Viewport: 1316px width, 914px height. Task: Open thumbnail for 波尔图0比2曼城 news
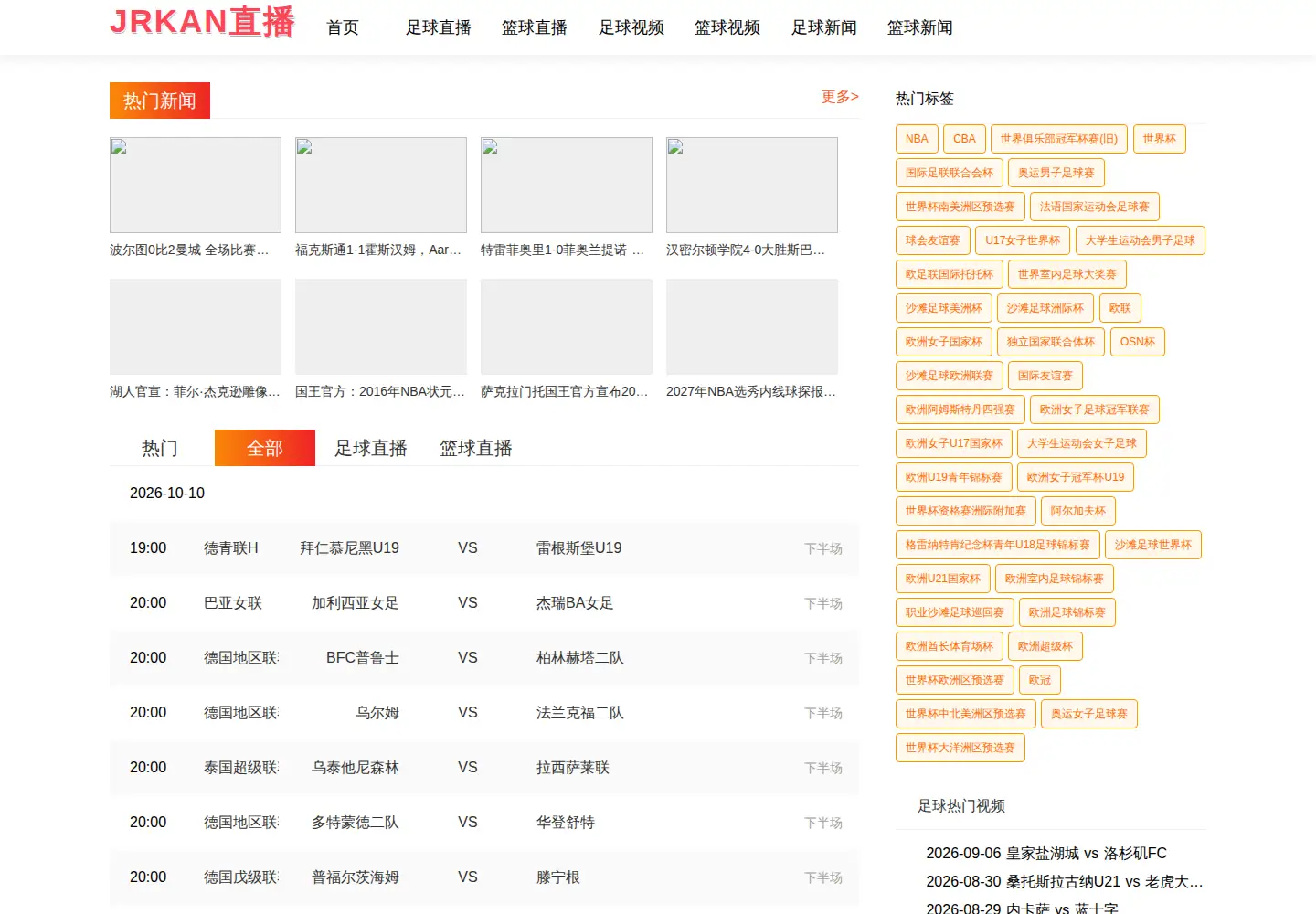pyautogui.click(x=196, y=185)
